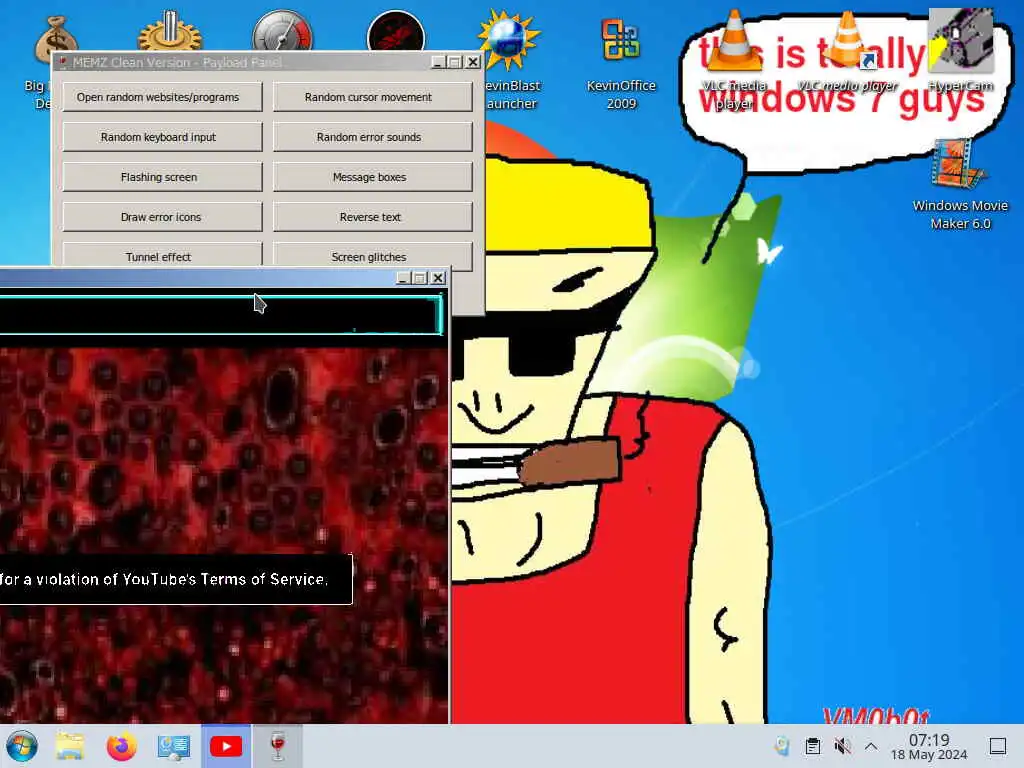Click the Message boxes payload button

372,177
